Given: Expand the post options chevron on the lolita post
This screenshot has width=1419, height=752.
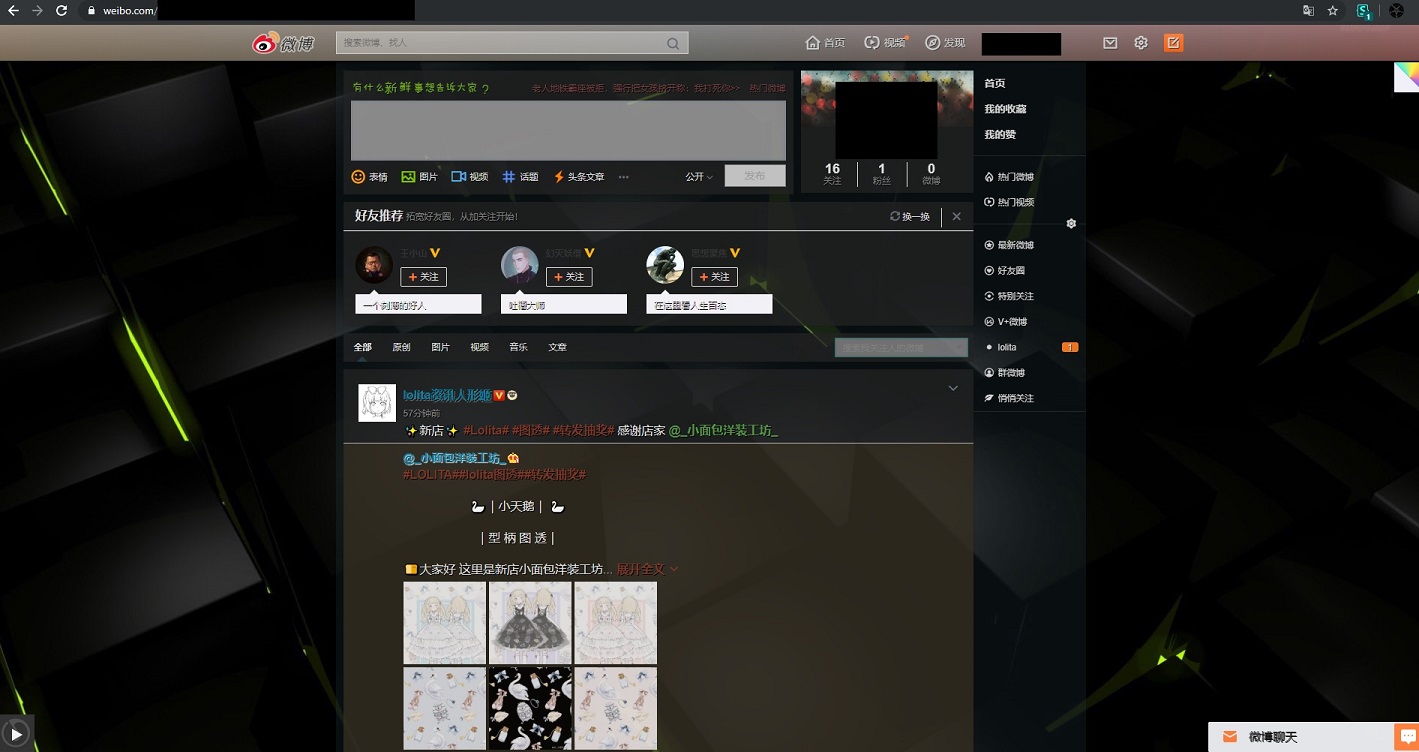Looking at the screenshot, I should tap(953, 388).
